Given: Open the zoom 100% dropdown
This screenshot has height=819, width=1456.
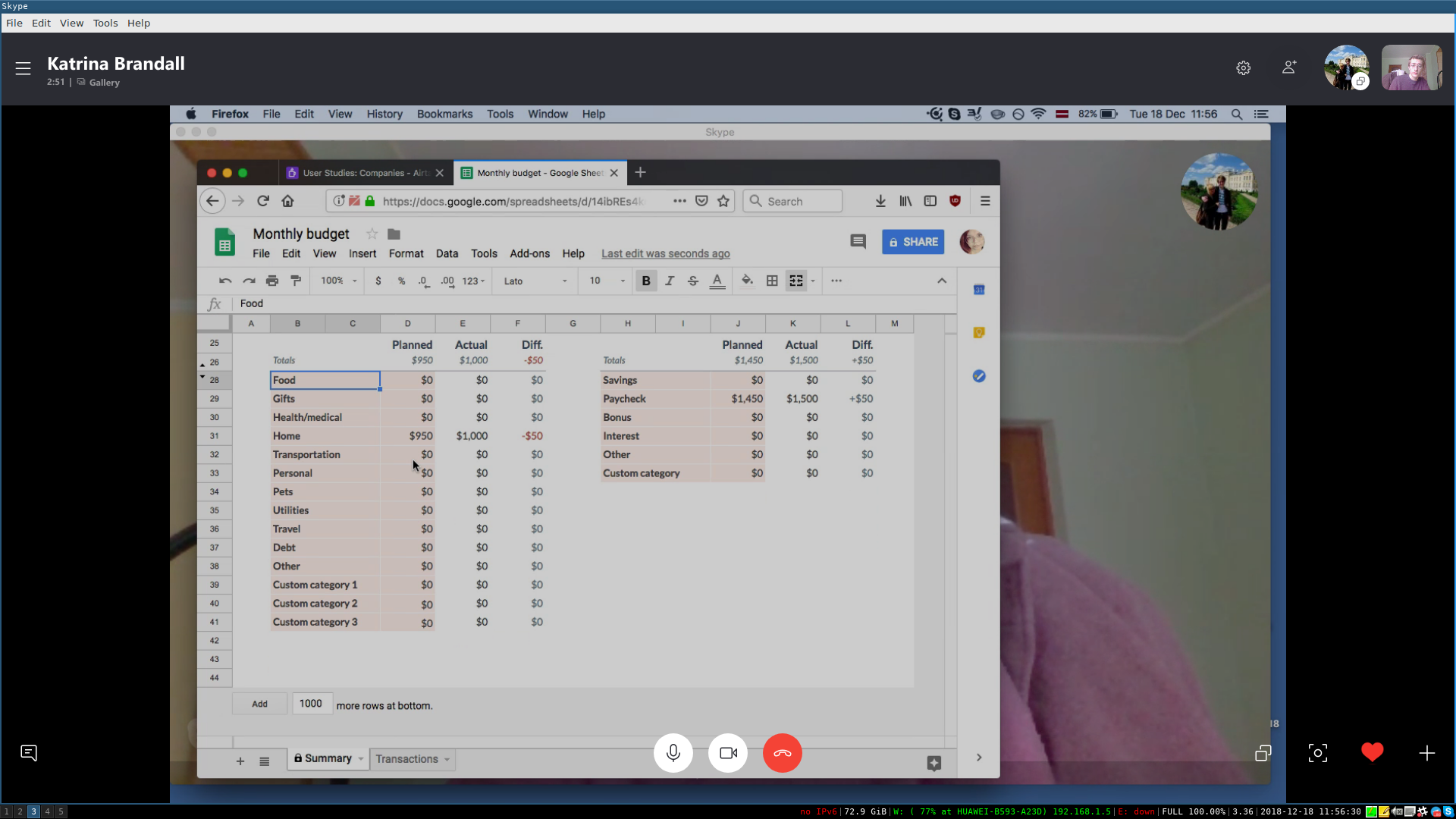Looking at the screenshot, I should pyautogui.click(x=338, y=281).
